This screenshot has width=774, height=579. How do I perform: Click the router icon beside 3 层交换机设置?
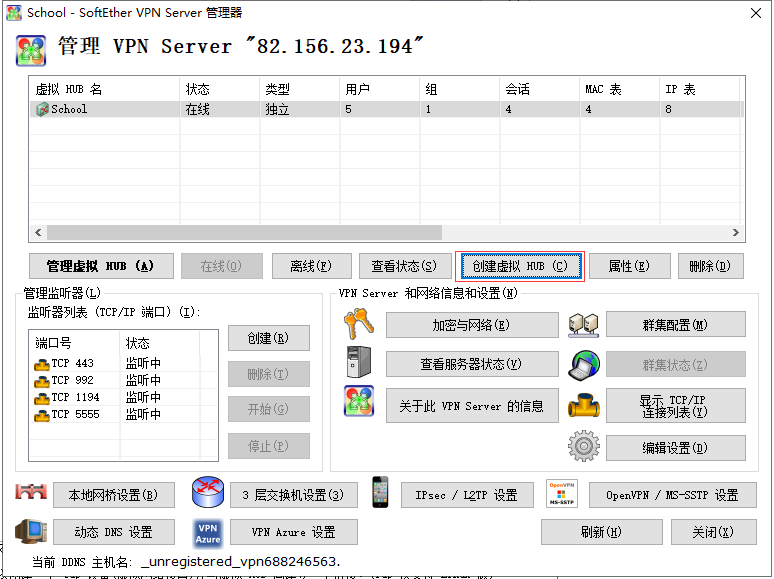pyautogui.click(x=207, y=493)
